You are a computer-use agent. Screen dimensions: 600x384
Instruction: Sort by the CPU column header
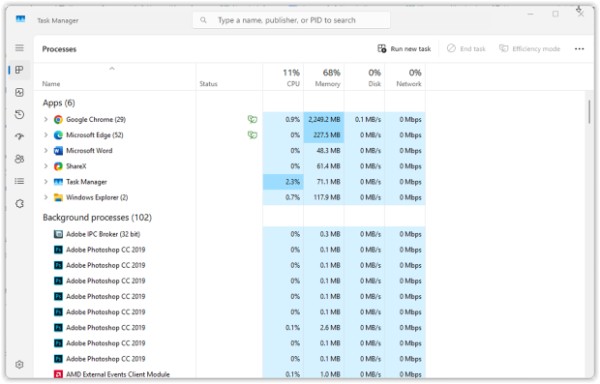(x=283, y=78)
